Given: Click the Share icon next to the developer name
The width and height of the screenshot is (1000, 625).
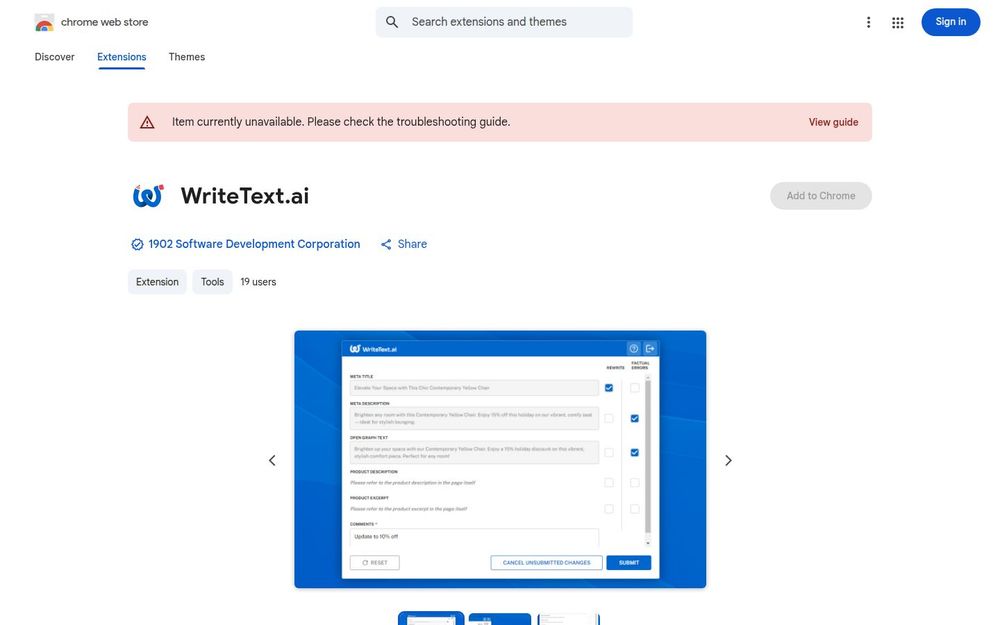Looking at the screenshot, I should pyautogui.click(x=386, y=244).
